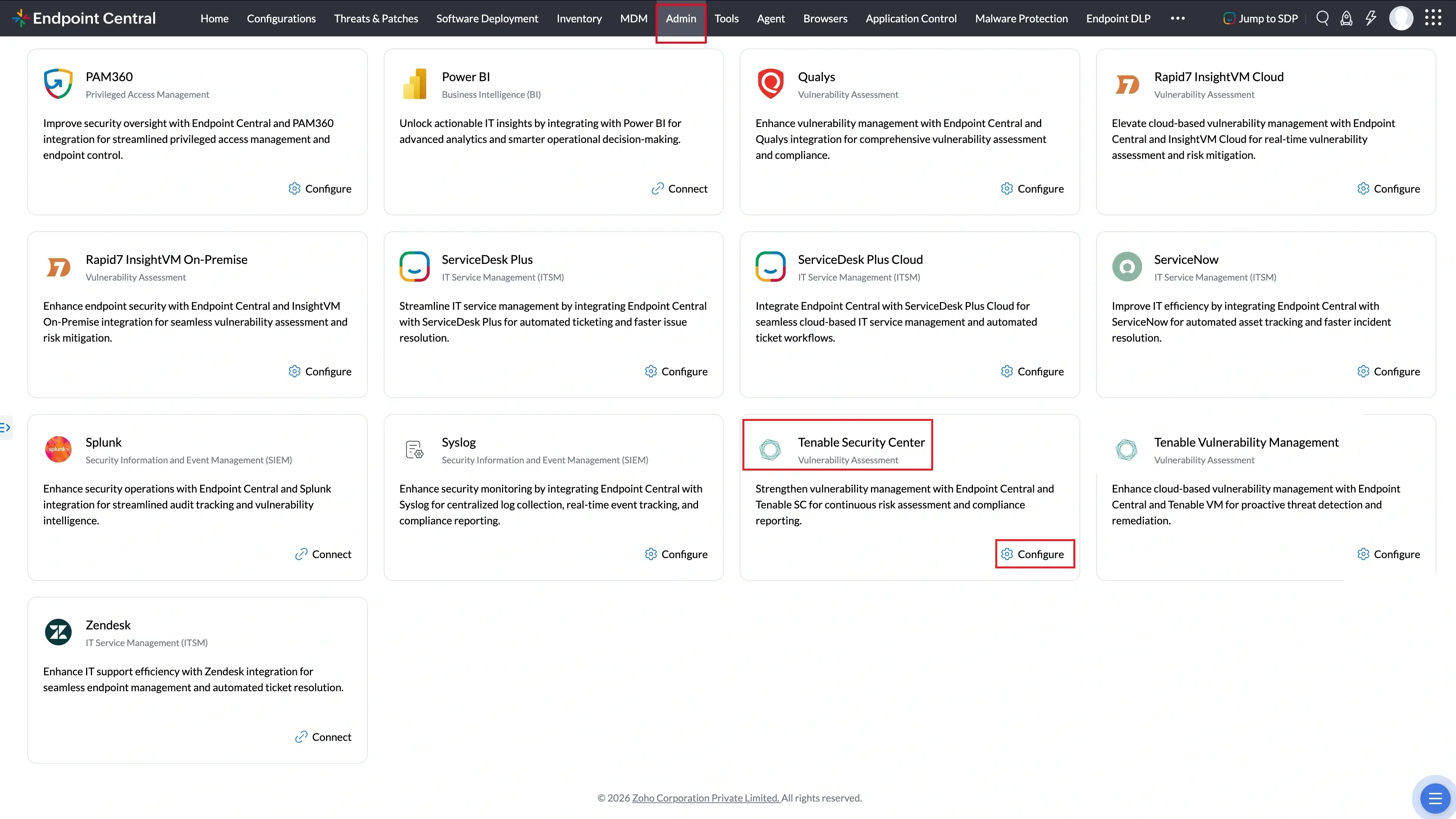The image size is (1456, 819).
Task: Open the Software Deployment tab
Action: point(487,18)
